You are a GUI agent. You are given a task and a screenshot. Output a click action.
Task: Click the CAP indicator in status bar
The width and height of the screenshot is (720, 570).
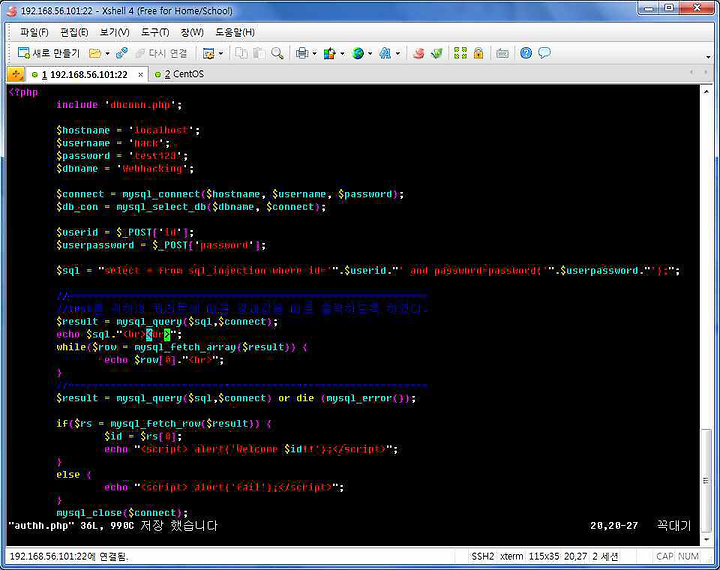pos(664,556)
